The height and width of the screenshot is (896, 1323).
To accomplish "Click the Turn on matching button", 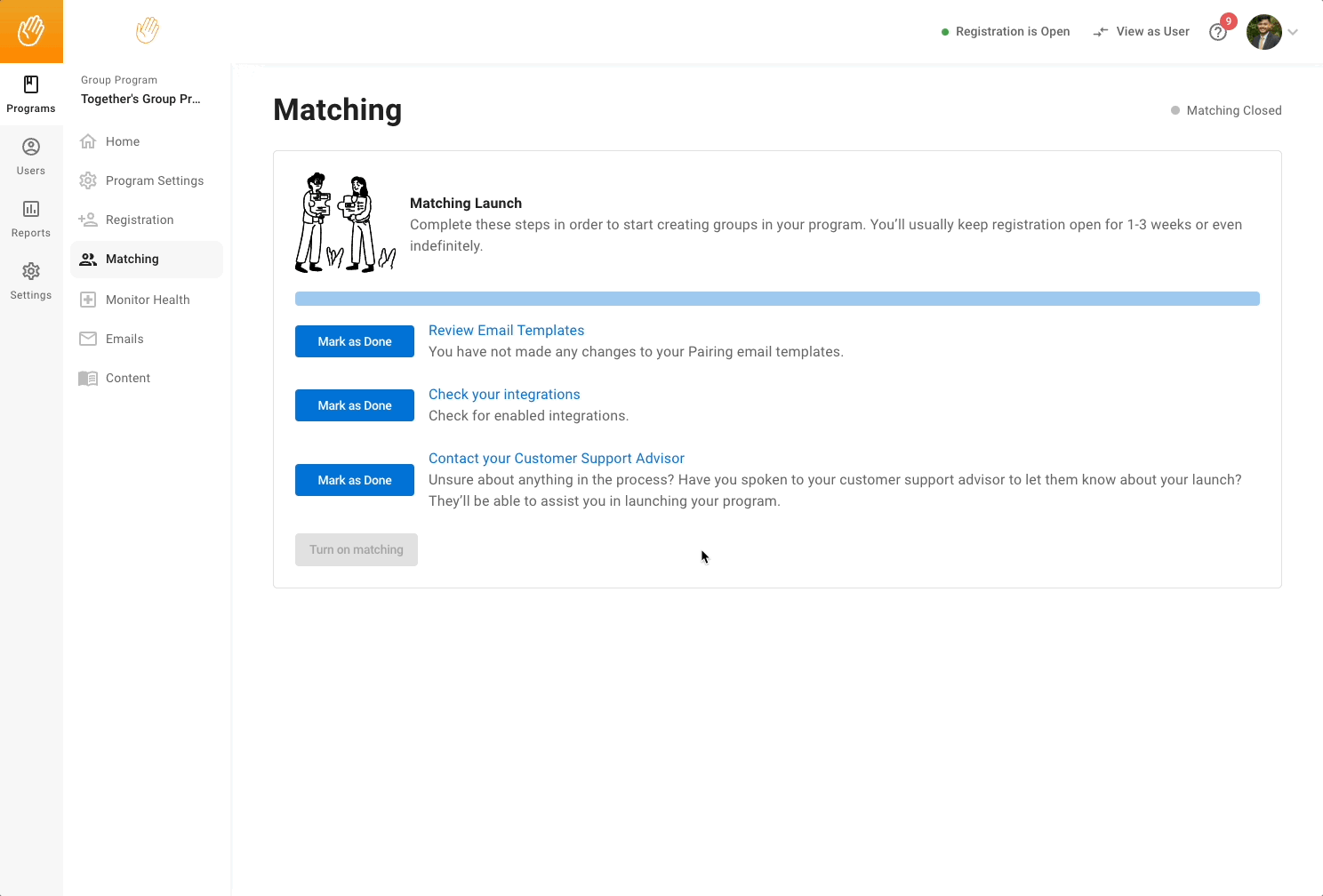I will pyautogui.click(x=357, y=549).
